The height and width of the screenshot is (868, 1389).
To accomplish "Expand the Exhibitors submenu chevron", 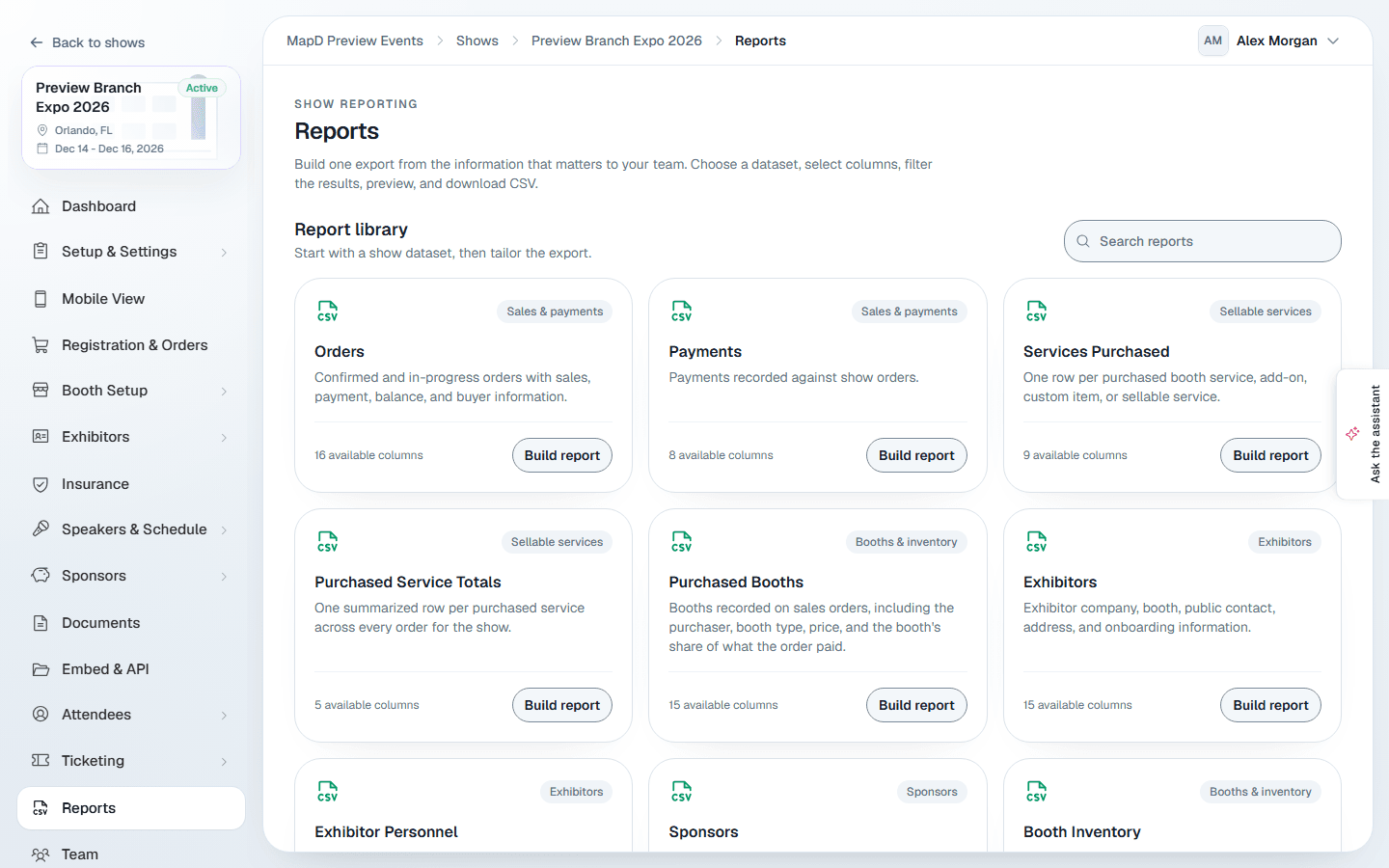I will [224, 438].
